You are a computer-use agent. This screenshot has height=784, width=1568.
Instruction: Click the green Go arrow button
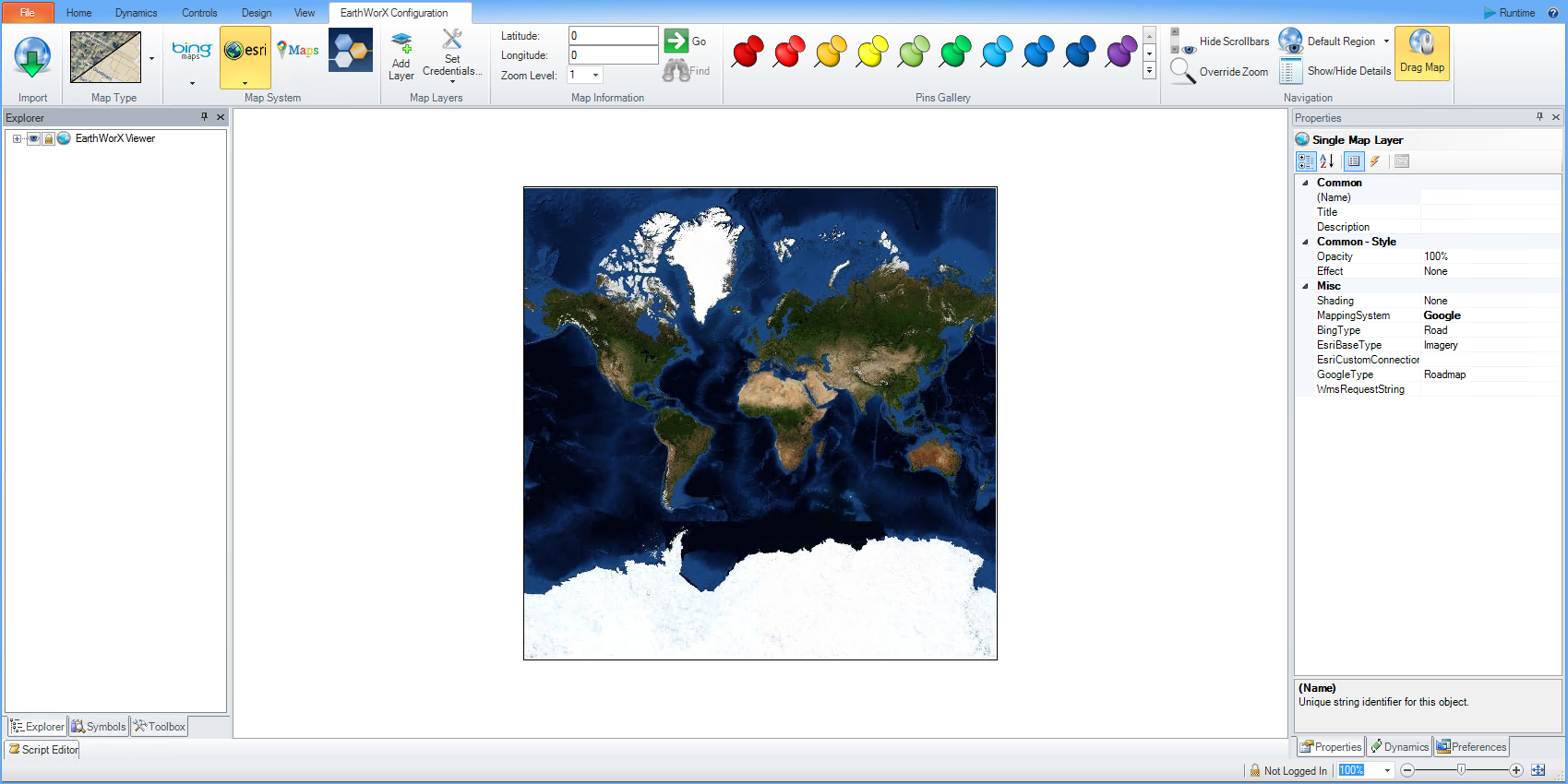676,41
